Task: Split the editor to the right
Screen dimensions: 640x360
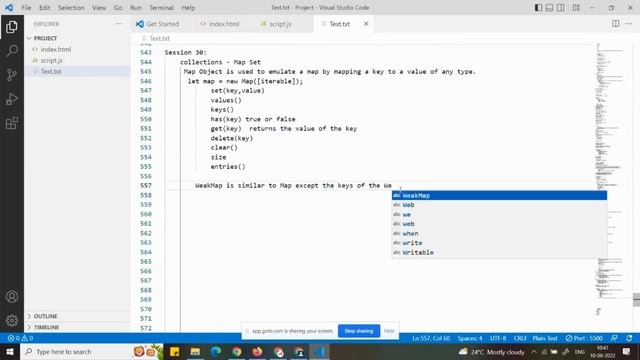Action: tap(616, 24)
